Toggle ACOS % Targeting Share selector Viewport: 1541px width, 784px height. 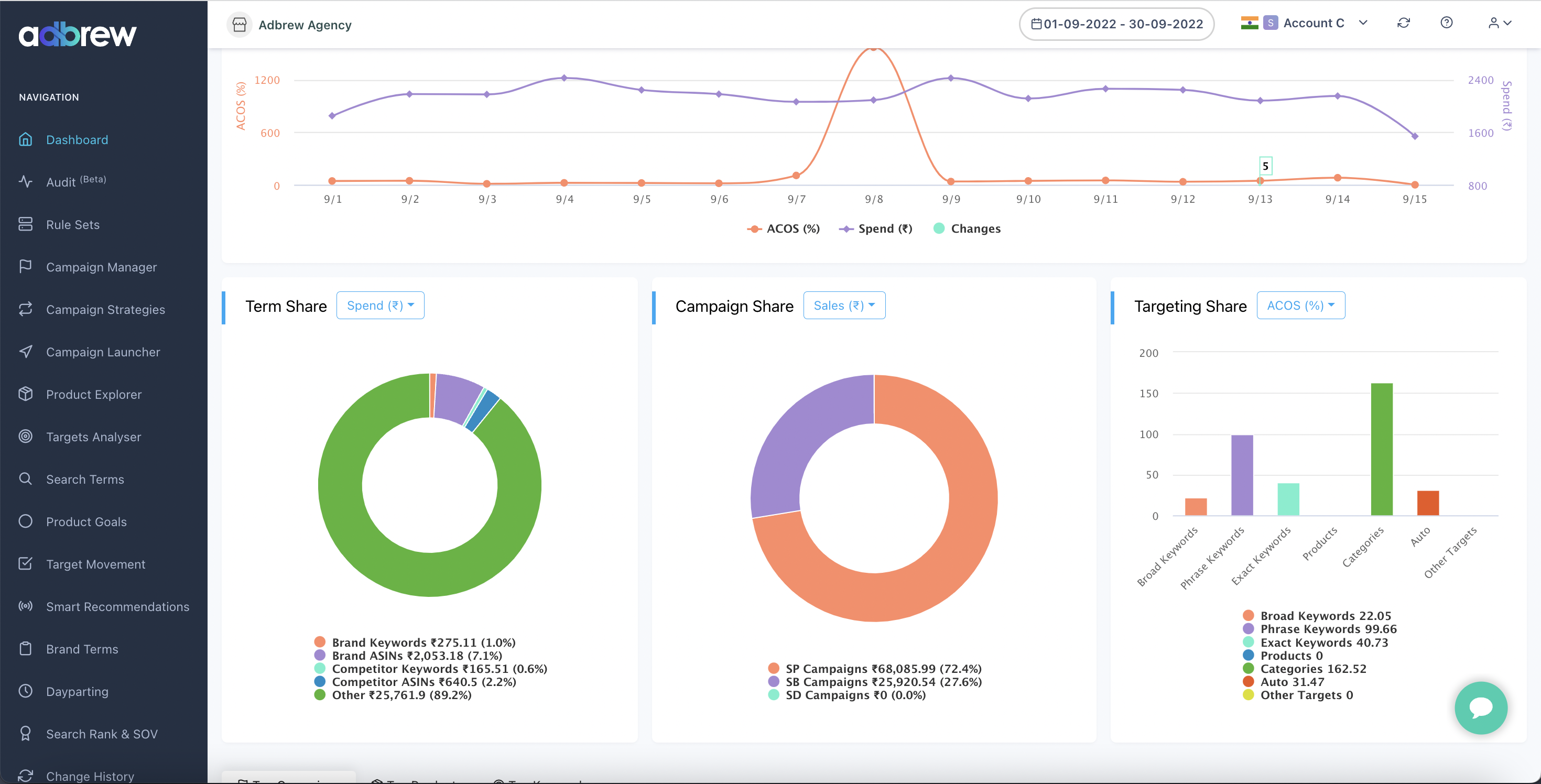(x=1299, y=304)
